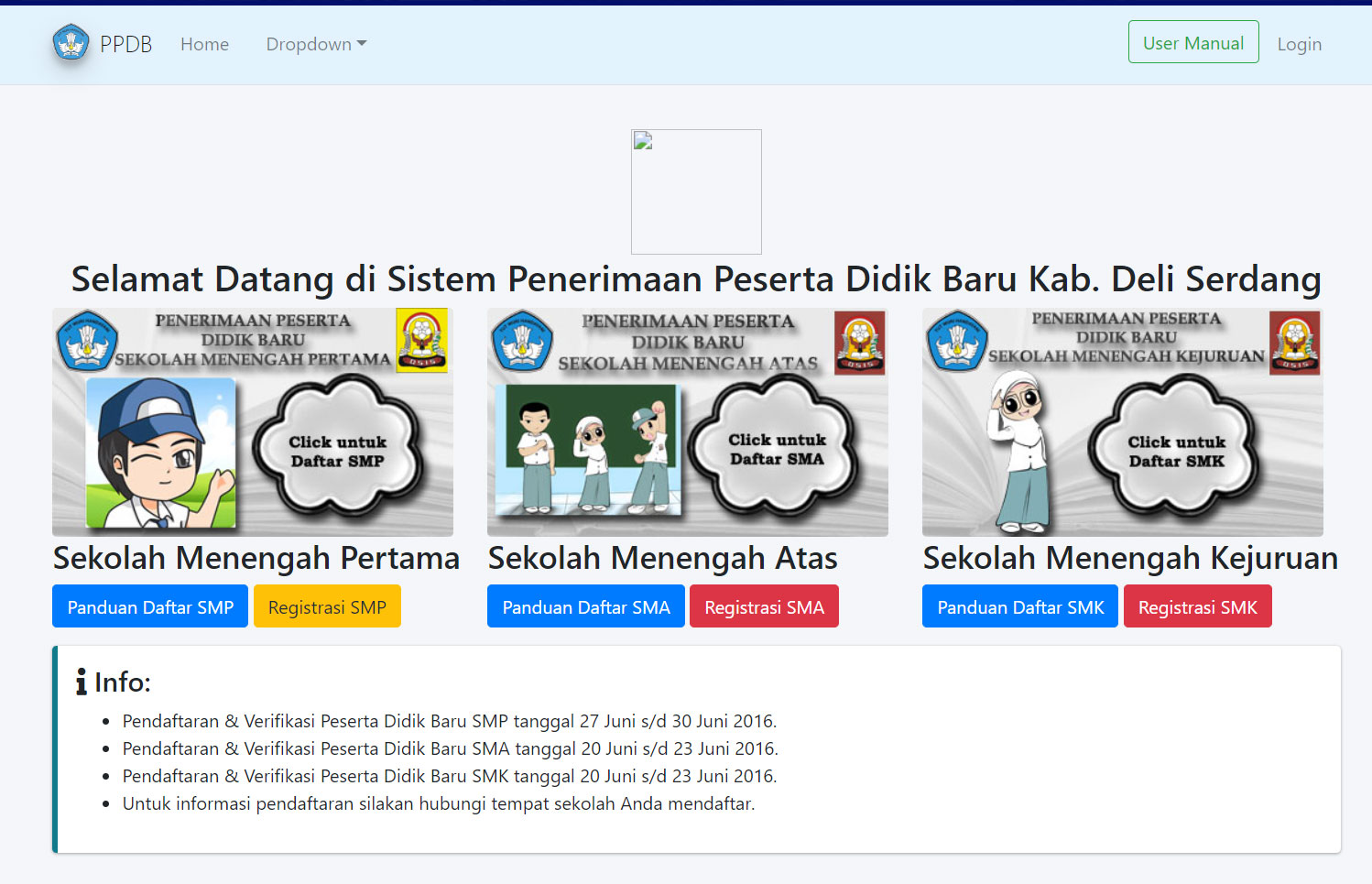Open the Login page link
The image size is (1372, 884).
coord(1299,44)
